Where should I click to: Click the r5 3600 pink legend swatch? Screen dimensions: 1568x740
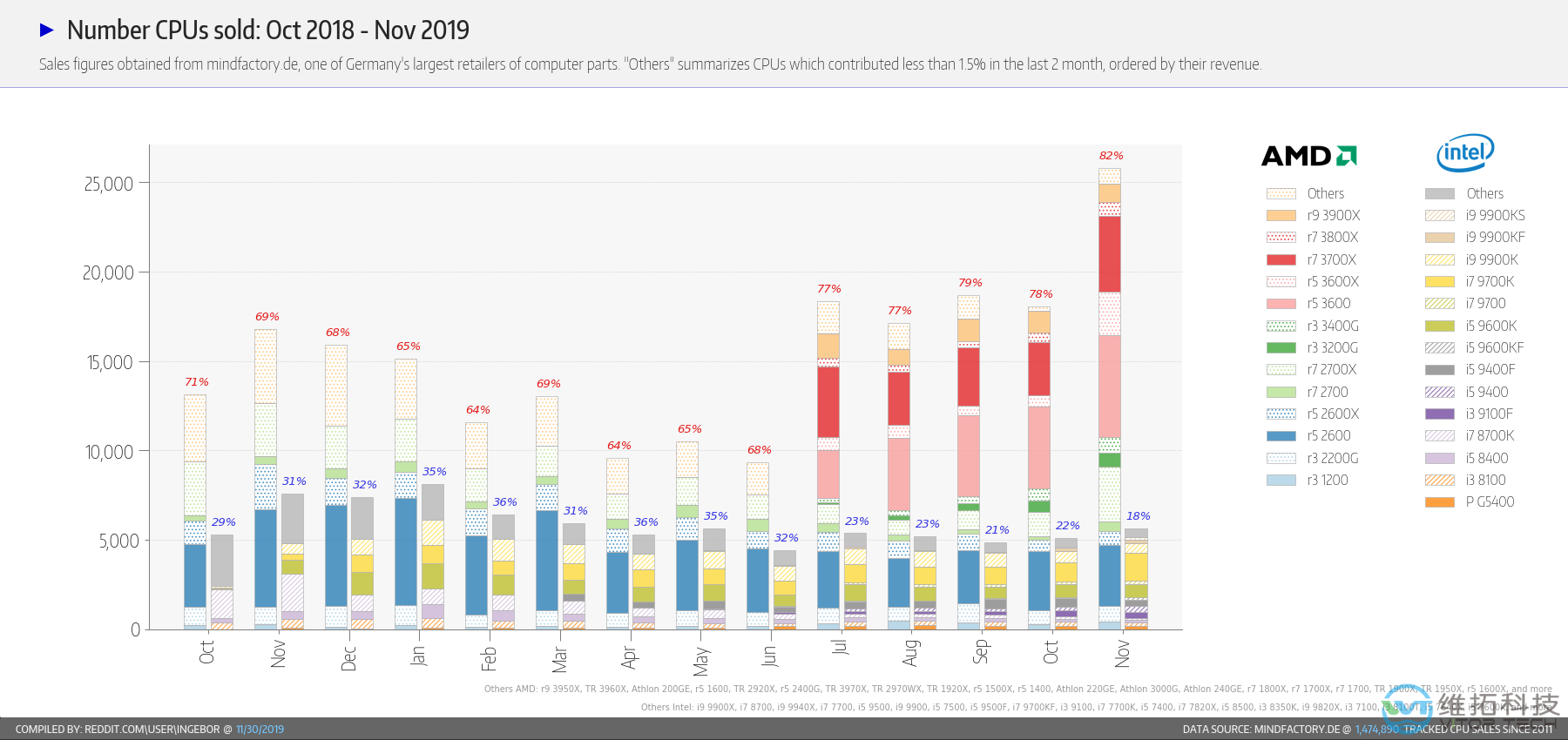[1281, 303]
